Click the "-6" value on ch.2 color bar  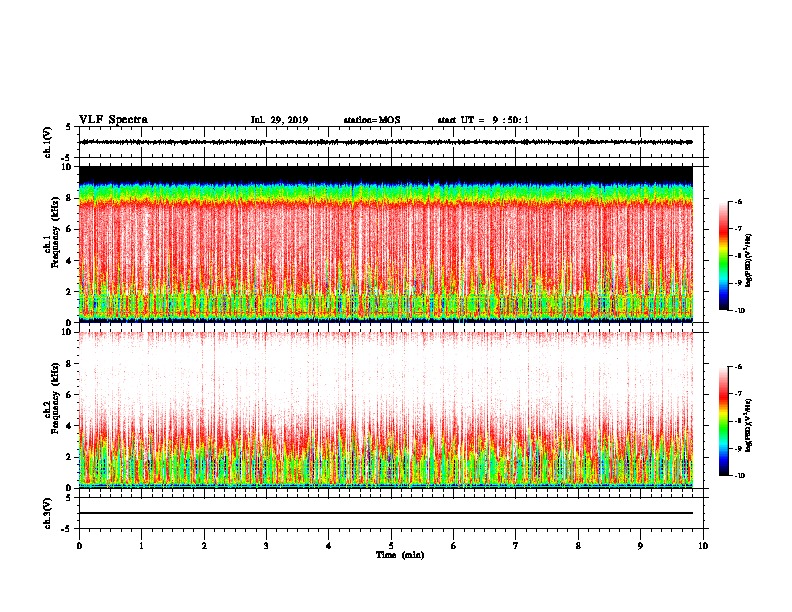pyautogui.click(x=738, y=367)
